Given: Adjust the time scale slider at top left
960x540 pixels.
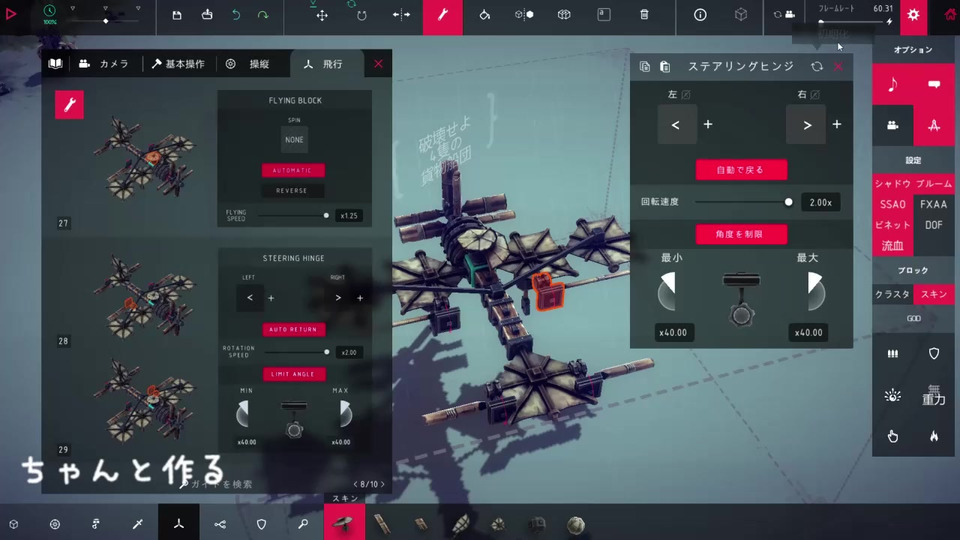Looking at the screenshot, I should [105, 21].
